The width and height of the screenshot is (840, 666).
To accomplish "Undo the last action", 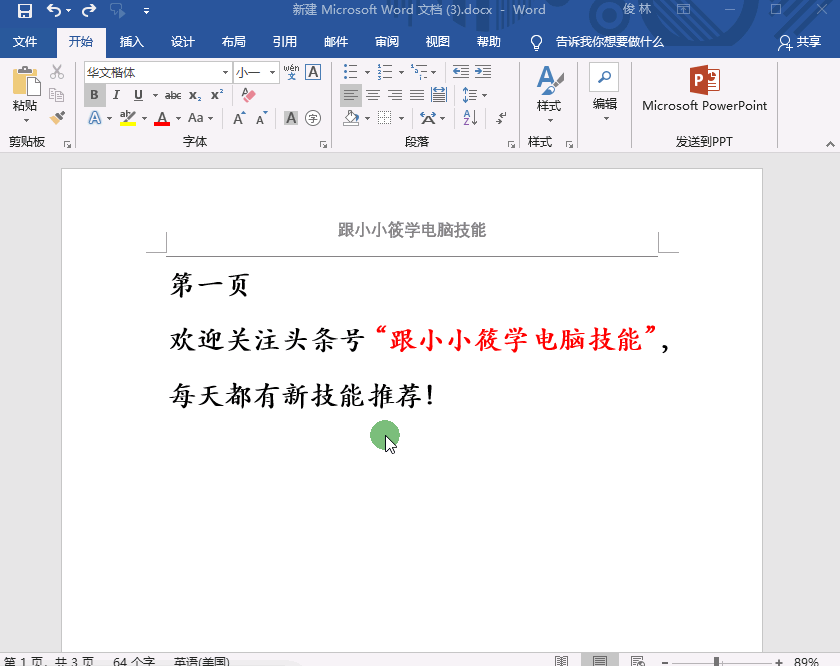I will click(54, 10).
